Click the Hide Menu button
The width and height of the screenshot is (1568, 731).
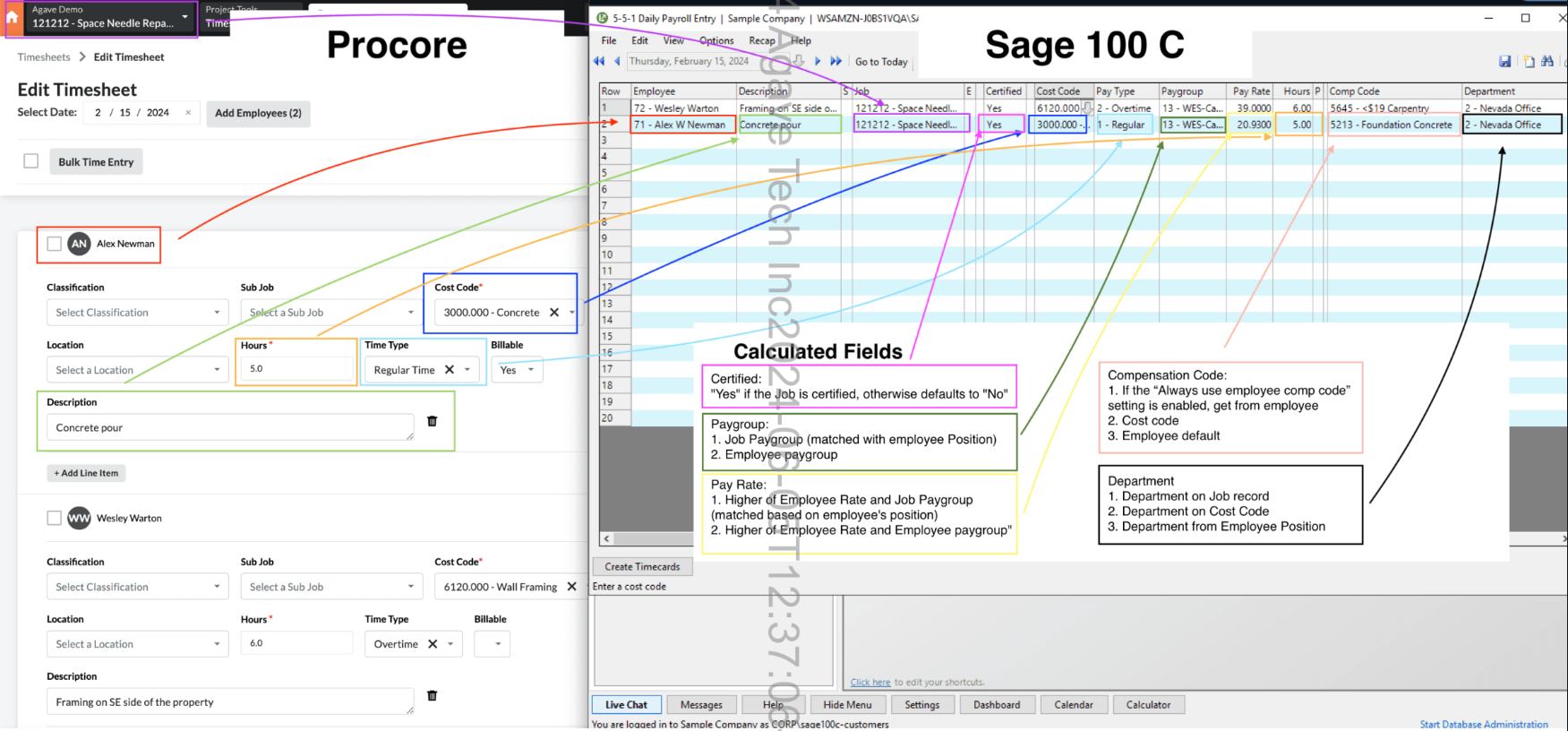(x=847, y=705)
